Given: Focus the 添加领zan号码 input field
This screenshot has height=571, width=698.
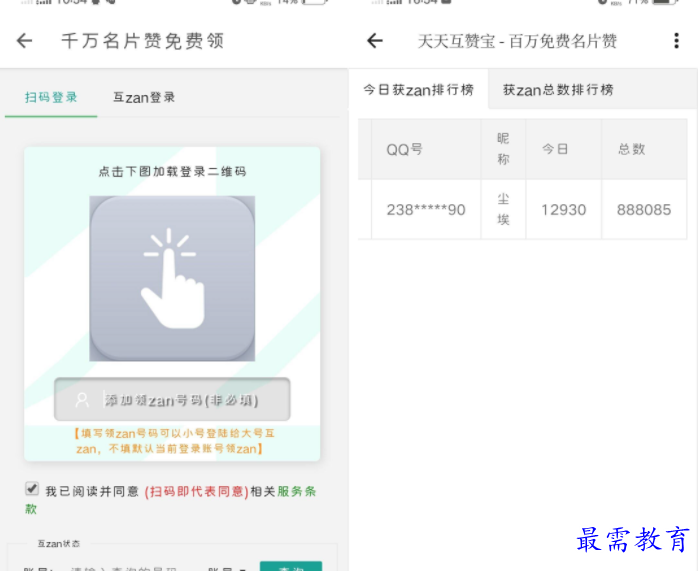Looking at the screenshot, I should click(x=172, y=399).
